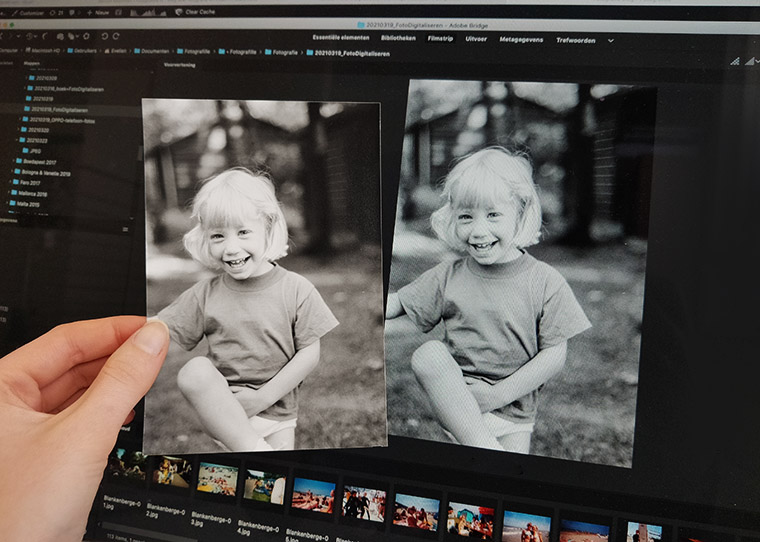Select the Blankenberge-03.jpg thumbnail
760x542 pixels.
pos(218,478)
